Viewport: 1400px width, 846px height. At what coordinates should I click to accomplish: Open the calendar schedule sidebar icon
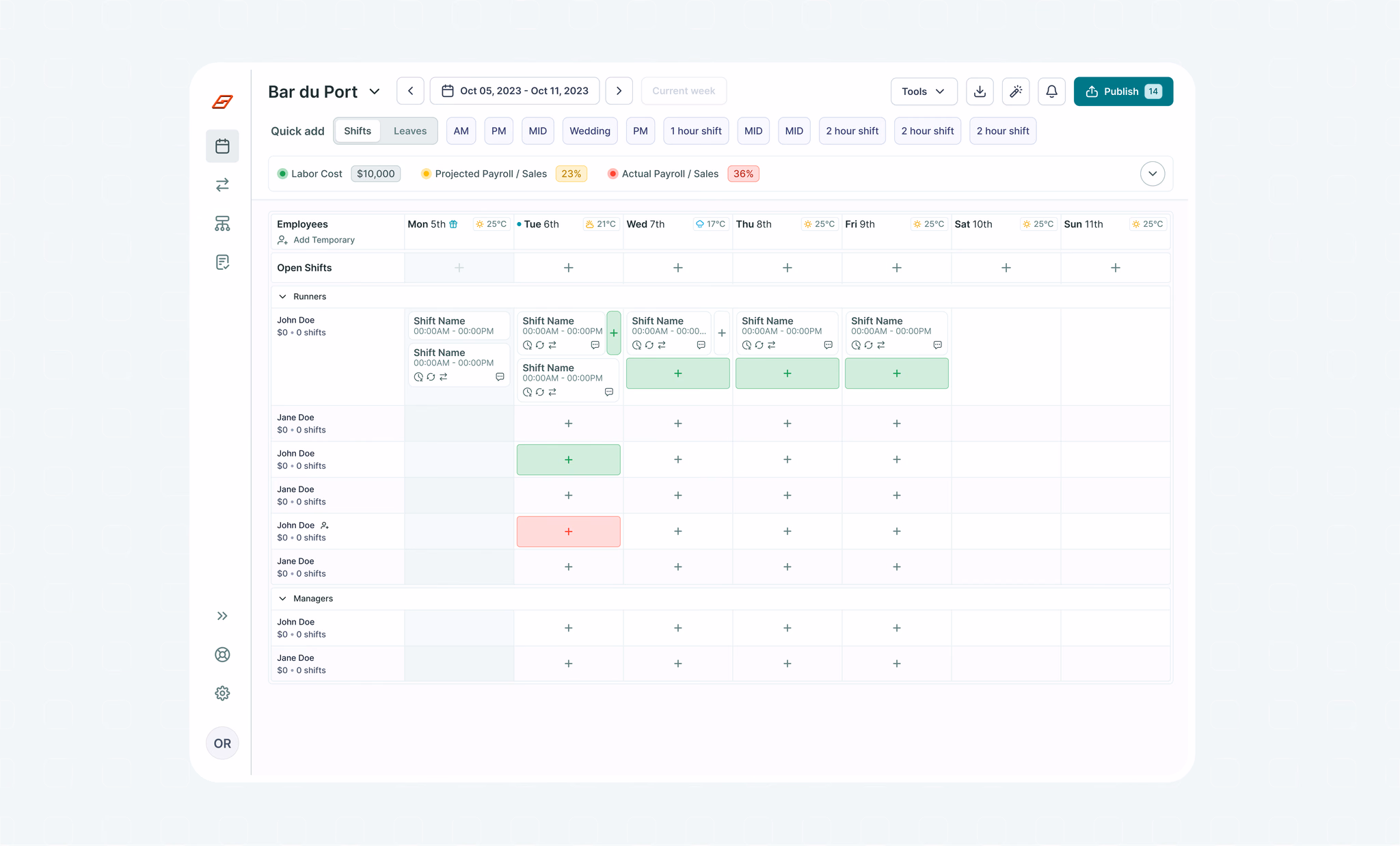[222, 146]
